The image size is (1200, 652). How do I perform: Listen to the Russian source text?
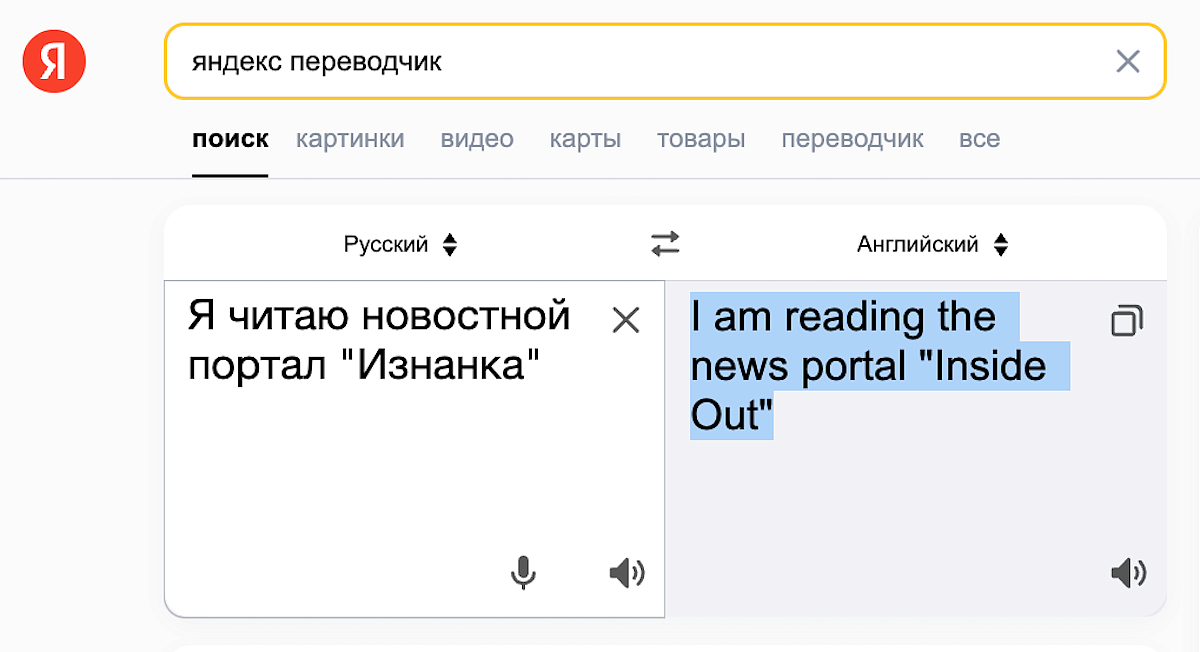[x=627, y=573]
